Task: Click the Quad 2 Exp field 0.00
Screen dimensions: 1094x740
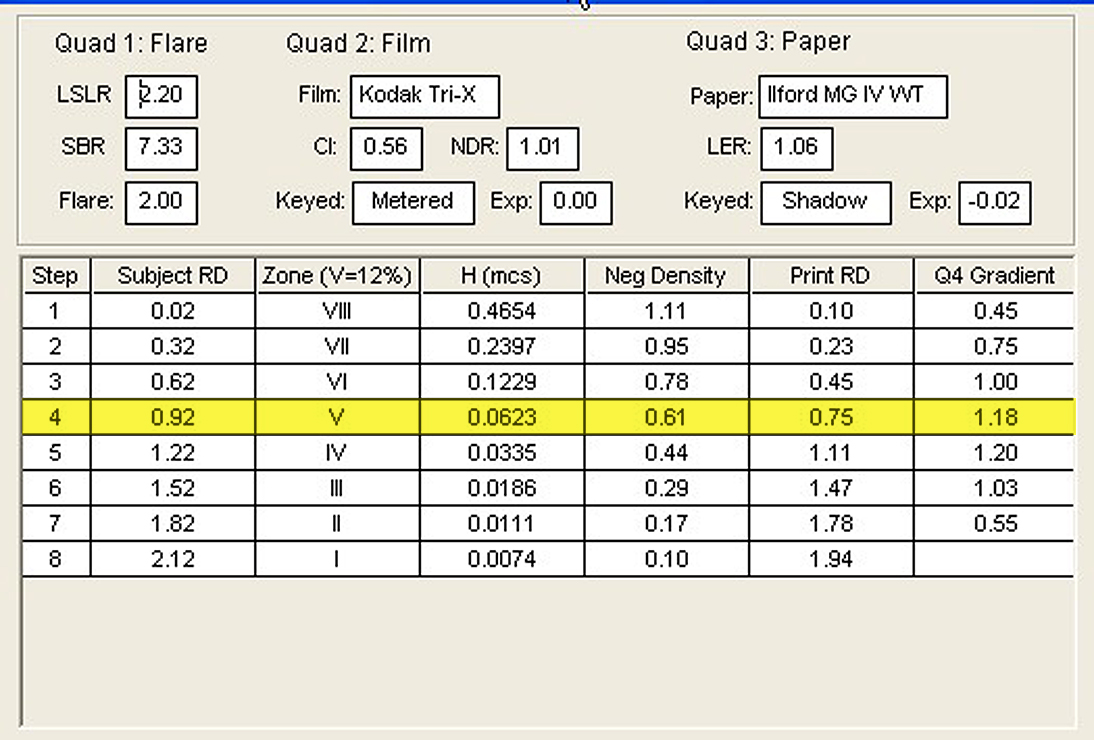Action: pos(576,202)
